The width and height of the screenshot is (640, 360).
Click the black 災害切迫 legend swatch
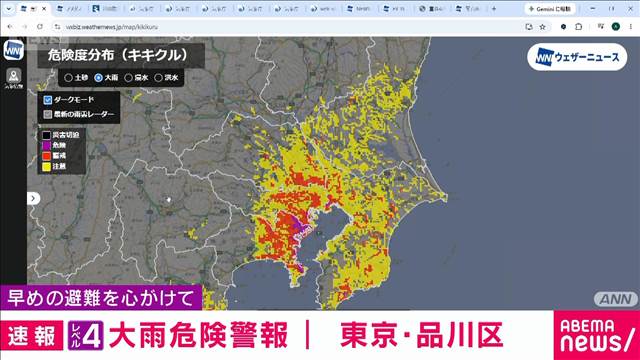(x=47, y=135)
